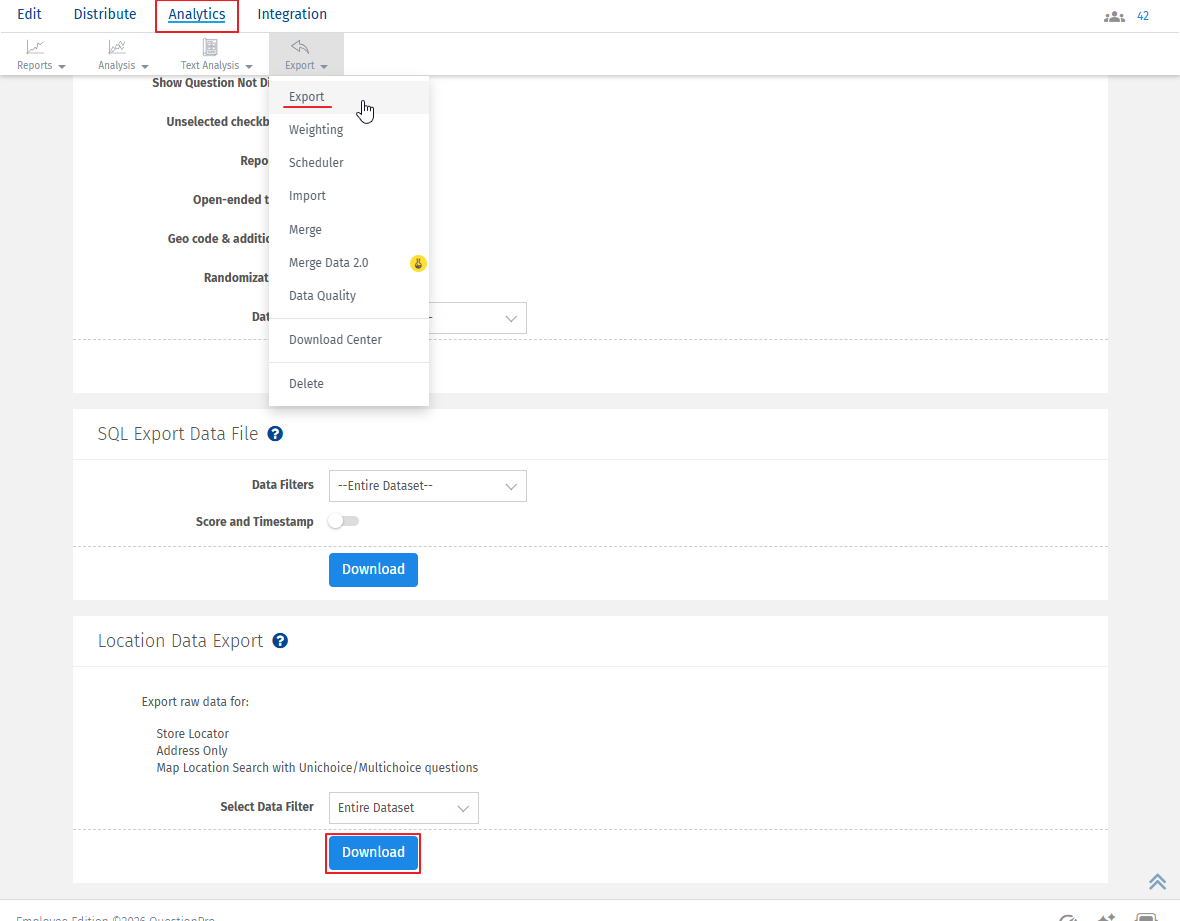1180x921 pixels.
Task: Open Download Center from the menu
Action: tap(335, 340)
